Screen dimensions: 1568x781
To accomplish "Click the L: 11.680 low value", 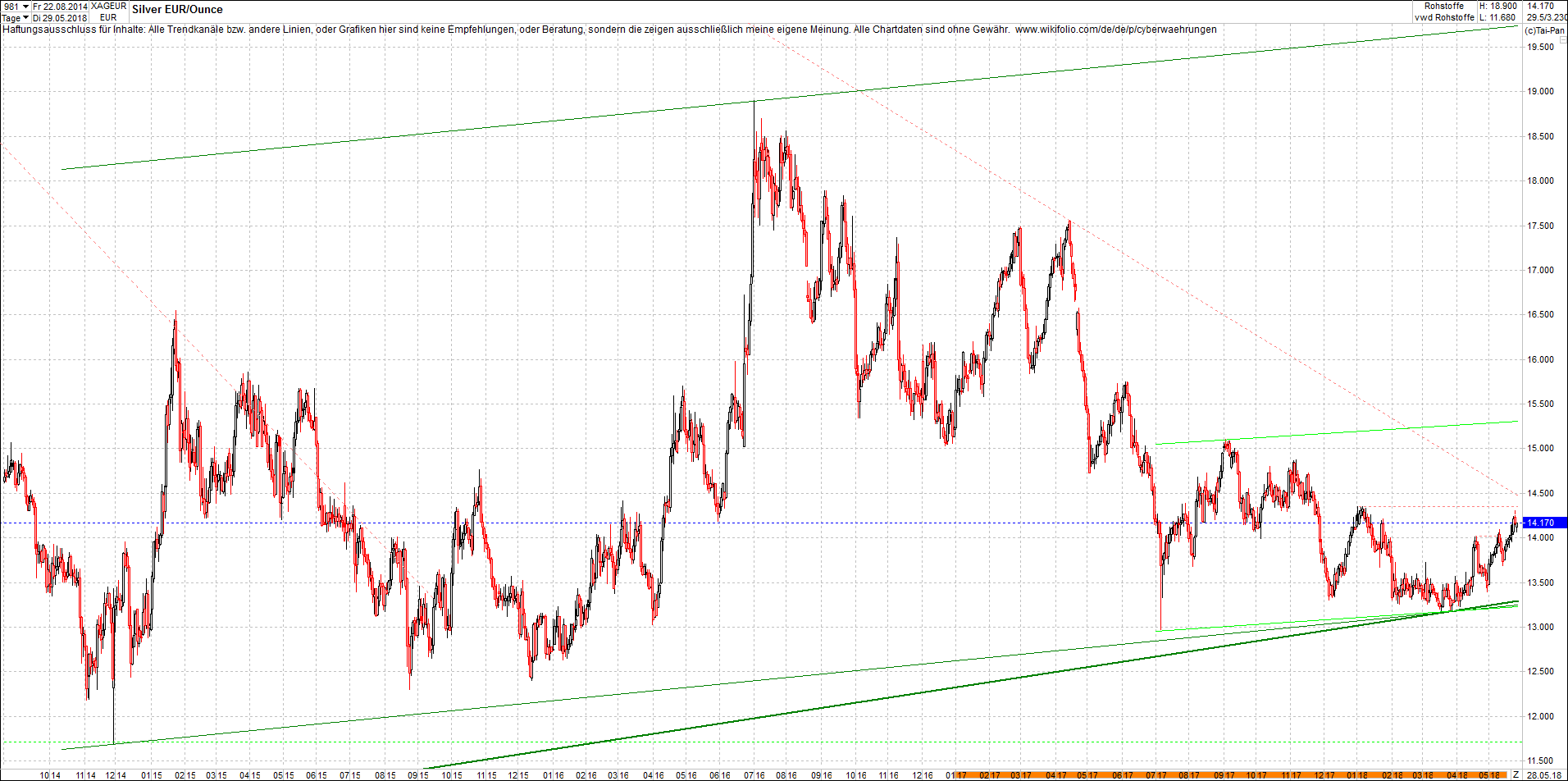I will click(x=1498, y=17).
